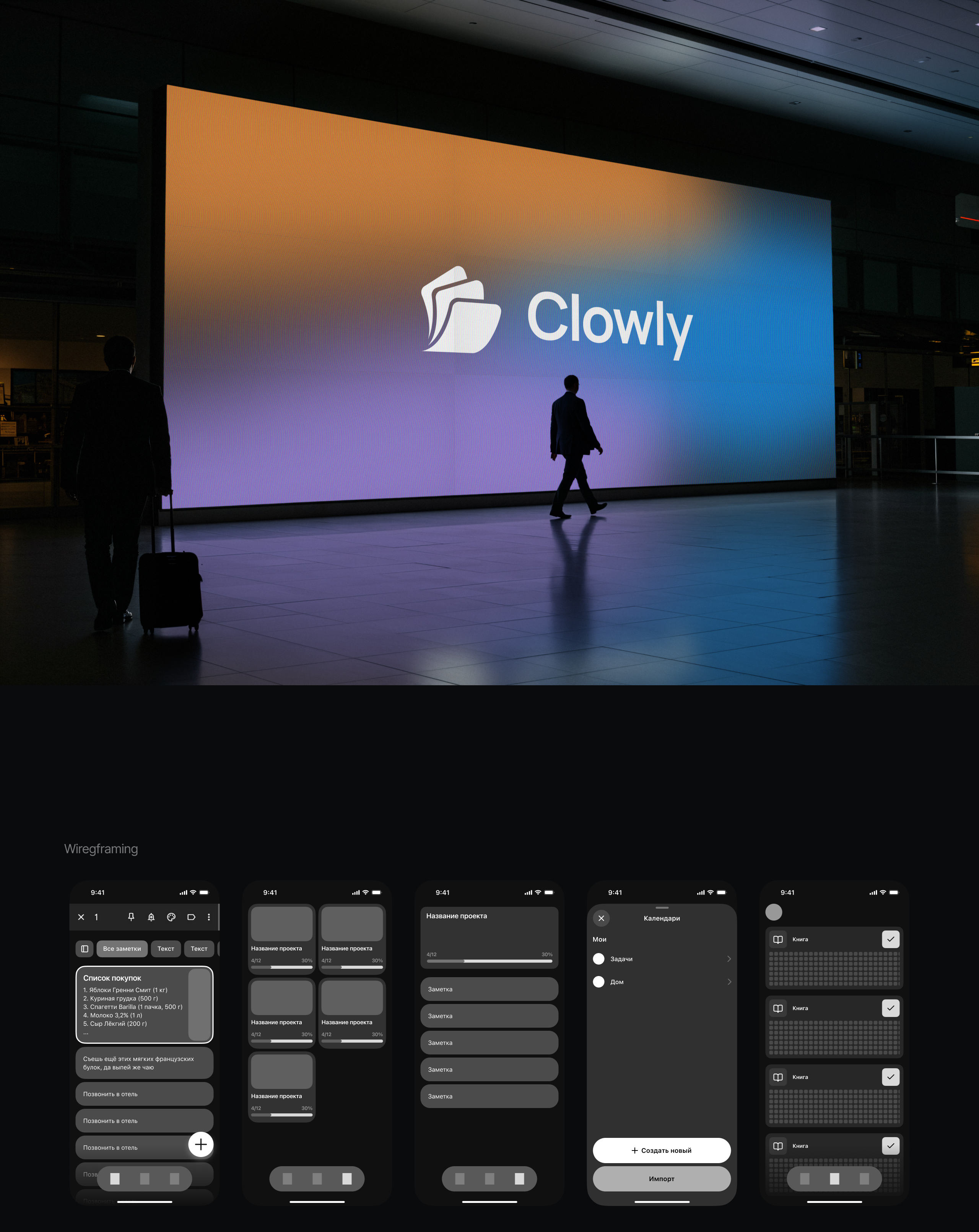Tap the white plus floating button
Viewport: 979px width, 1232px height.
(201, 1144)
